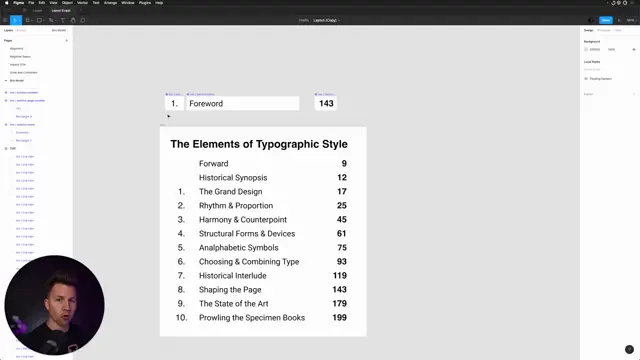
Task: Open the help question mark button
Action: (629, 349)
